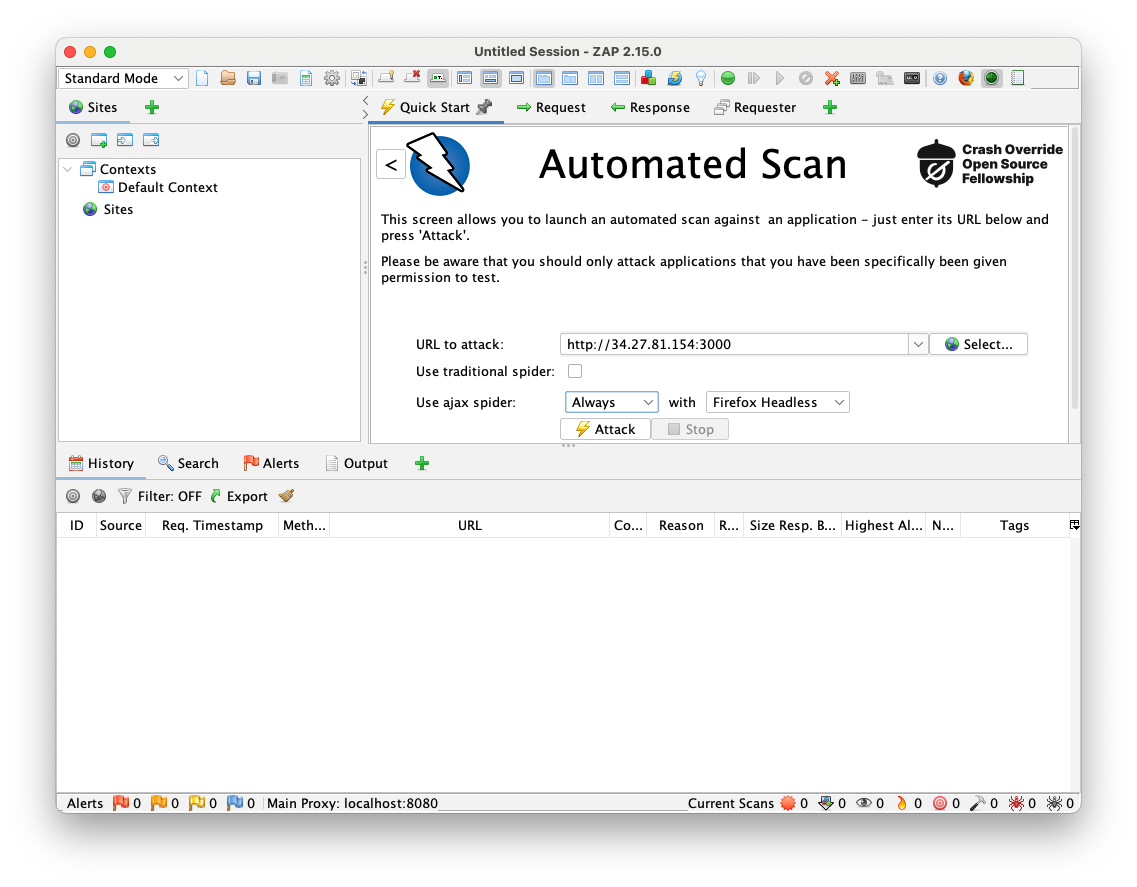
Task: Switch to the Alerts tab
Action: click(x=271, y=463)
